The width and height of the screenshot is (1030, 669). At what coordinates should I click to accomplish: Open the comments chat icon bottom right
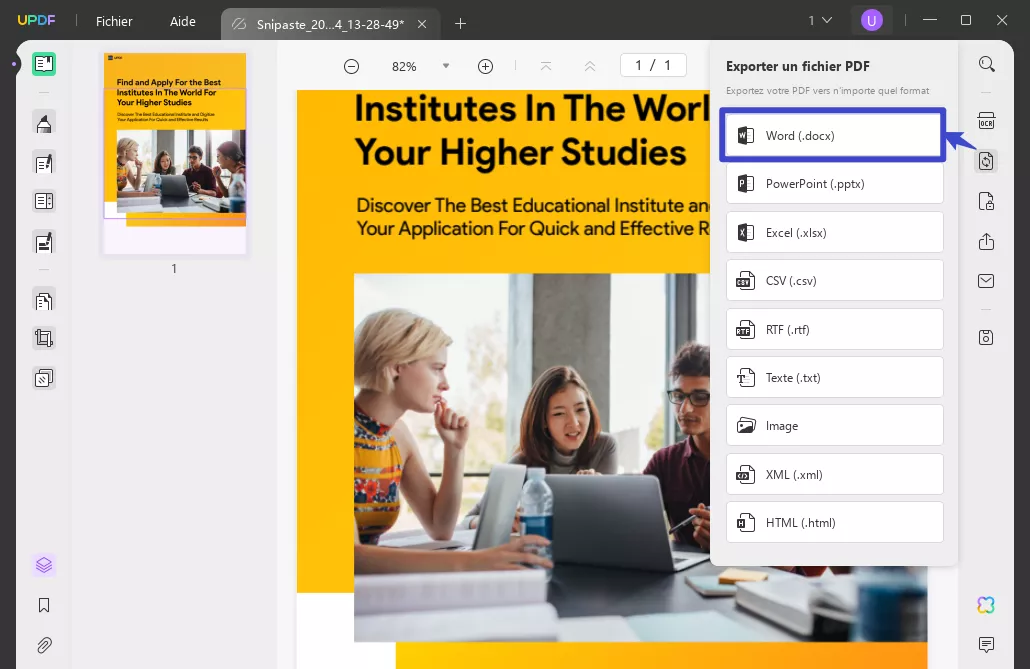coord(986,645)
